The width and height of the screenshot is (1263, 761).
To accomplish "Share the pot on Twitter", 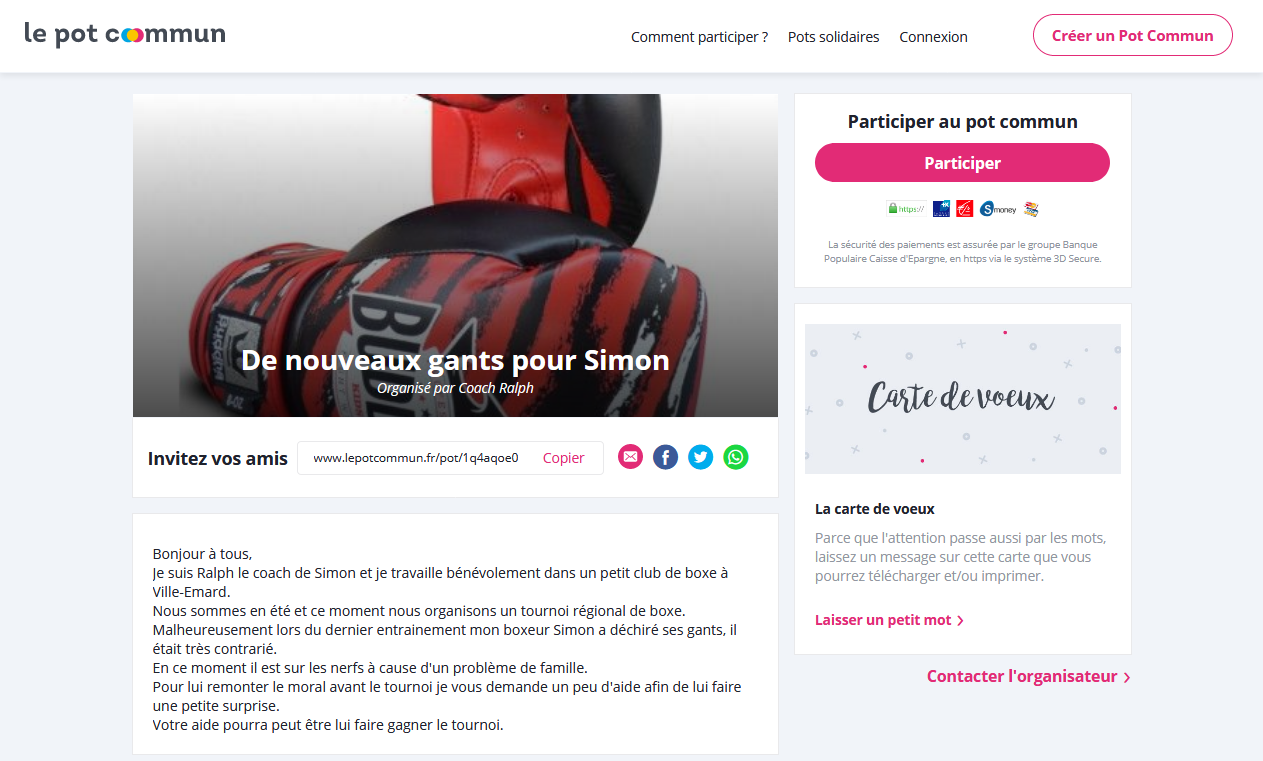I will point(701,457).
